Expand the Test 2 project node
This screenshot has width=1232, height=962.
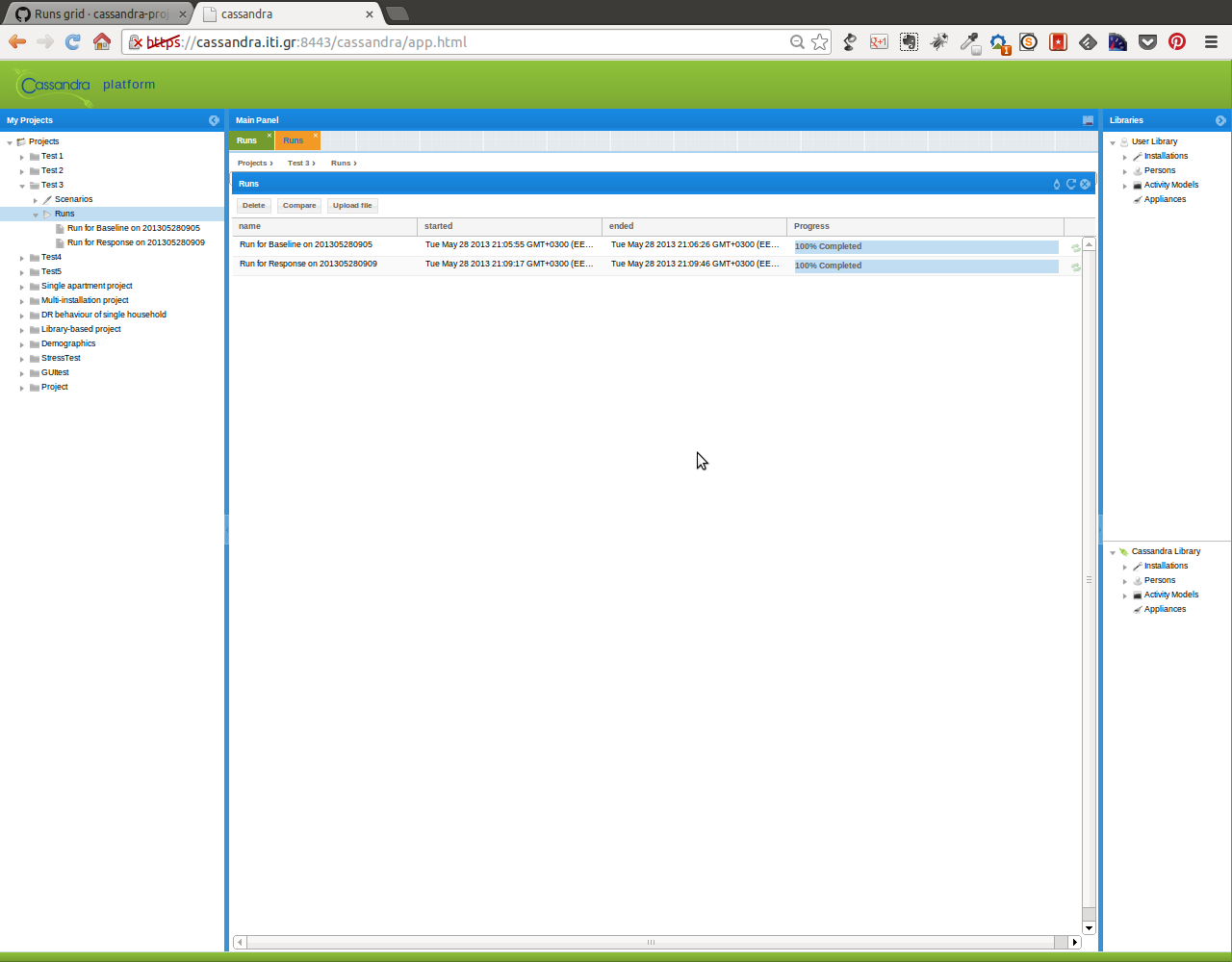tap(22, 171)
